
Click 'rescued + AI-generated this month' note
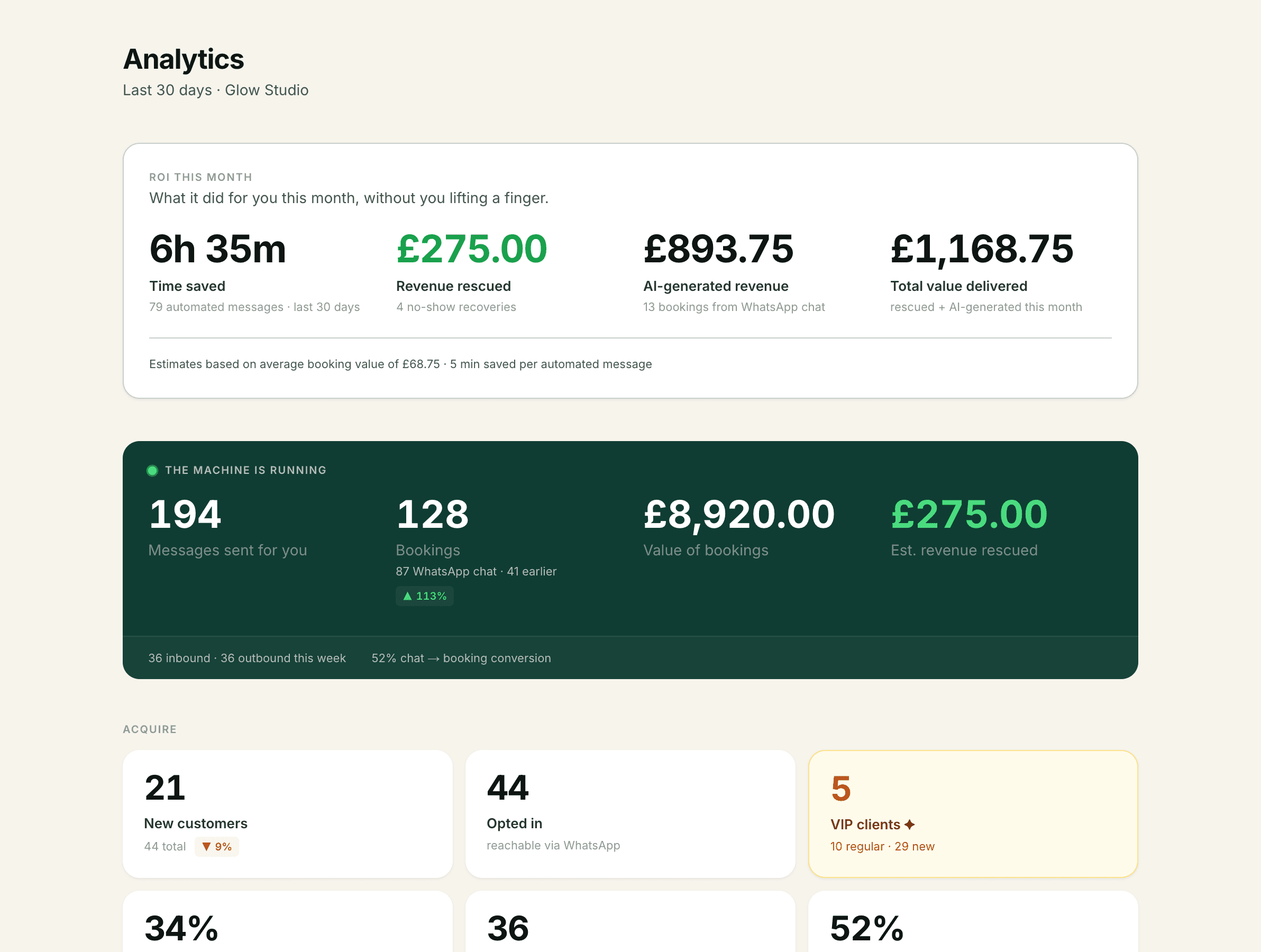pos(985,307)
